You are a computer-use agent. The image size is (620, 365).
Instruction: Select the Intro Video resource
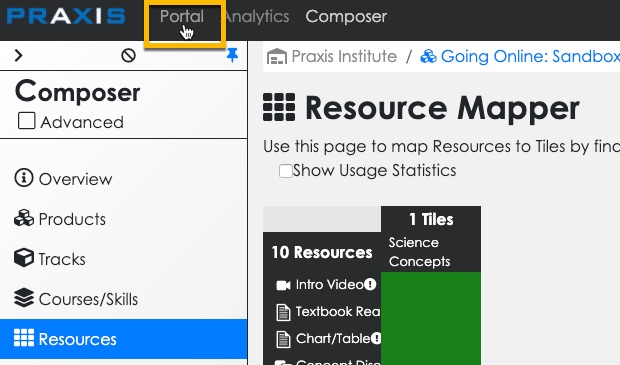329,285
